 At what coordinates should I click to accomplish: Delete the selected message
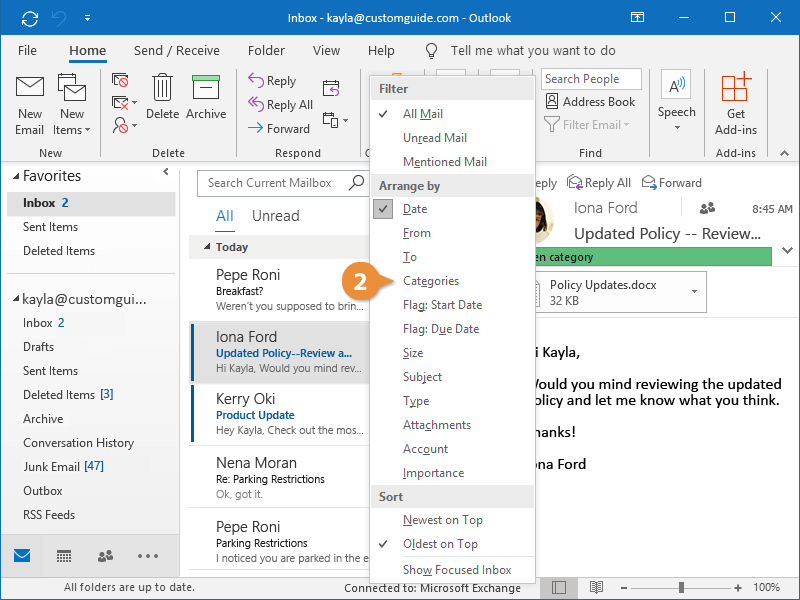(162, 97)
